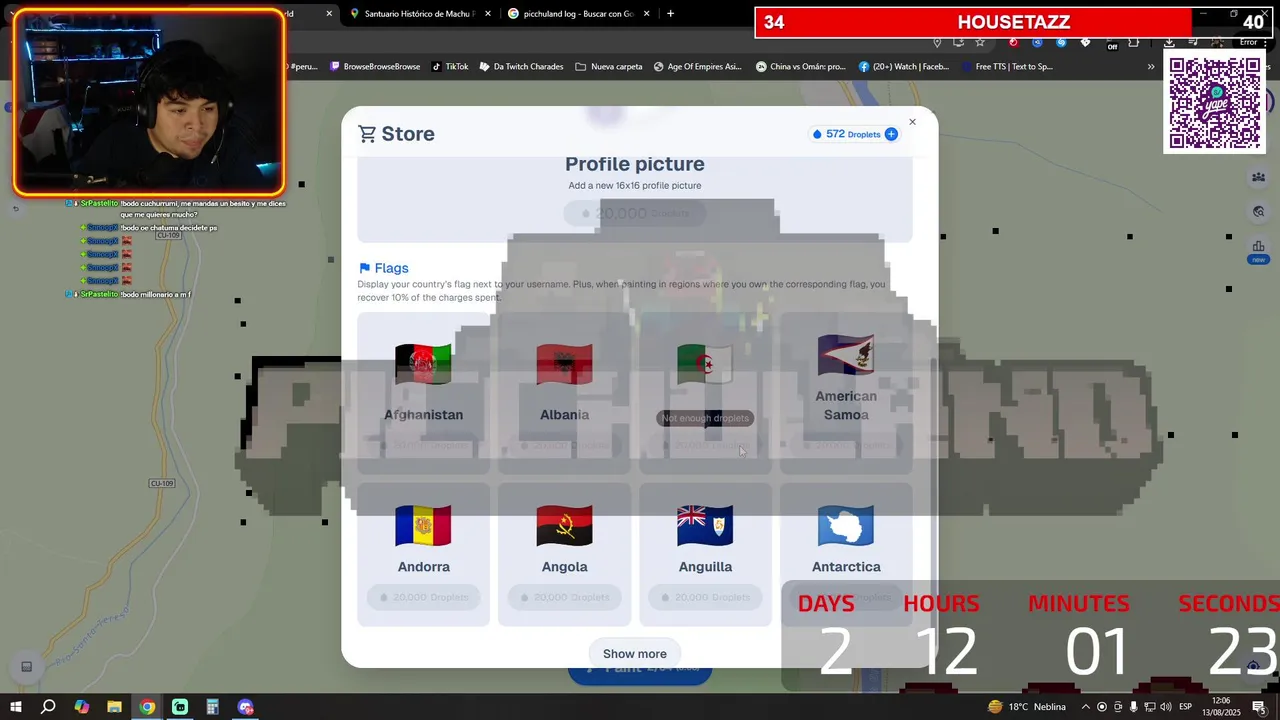The height and width of the screenshot is (720, 1280).
Task: Choose the Andorra flag
Action: point(424,555)
